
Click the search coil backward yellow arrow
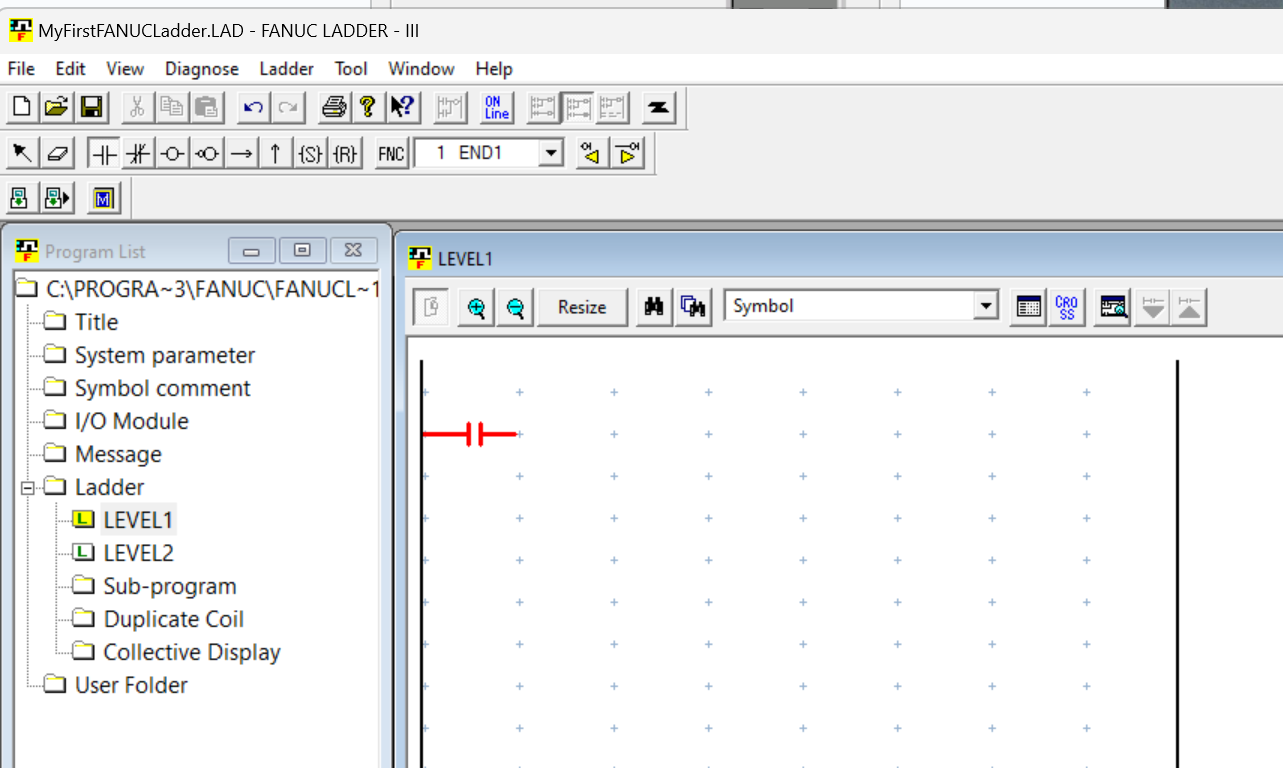tap(591, 153)
